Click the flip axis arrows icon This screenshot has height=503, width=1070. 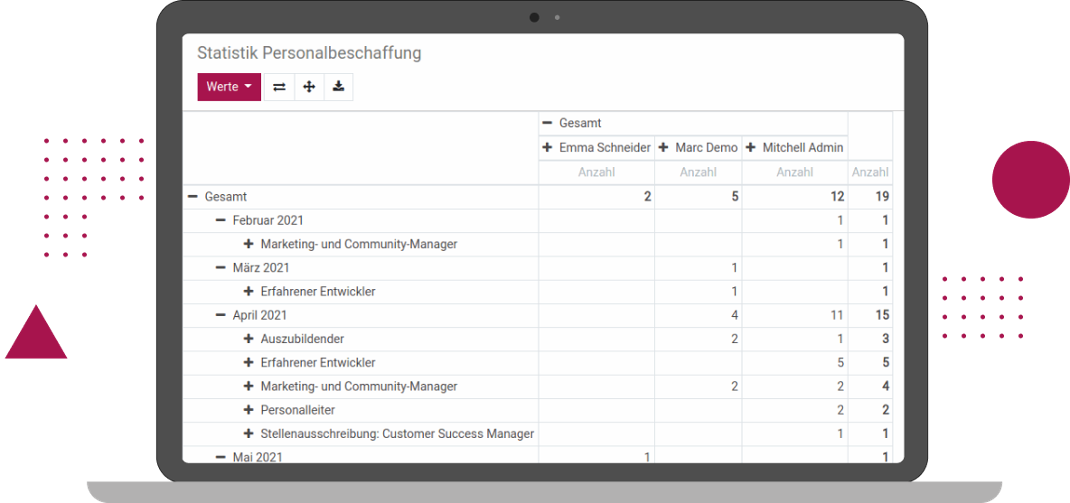pyautogui.click(x=279, y=87)
